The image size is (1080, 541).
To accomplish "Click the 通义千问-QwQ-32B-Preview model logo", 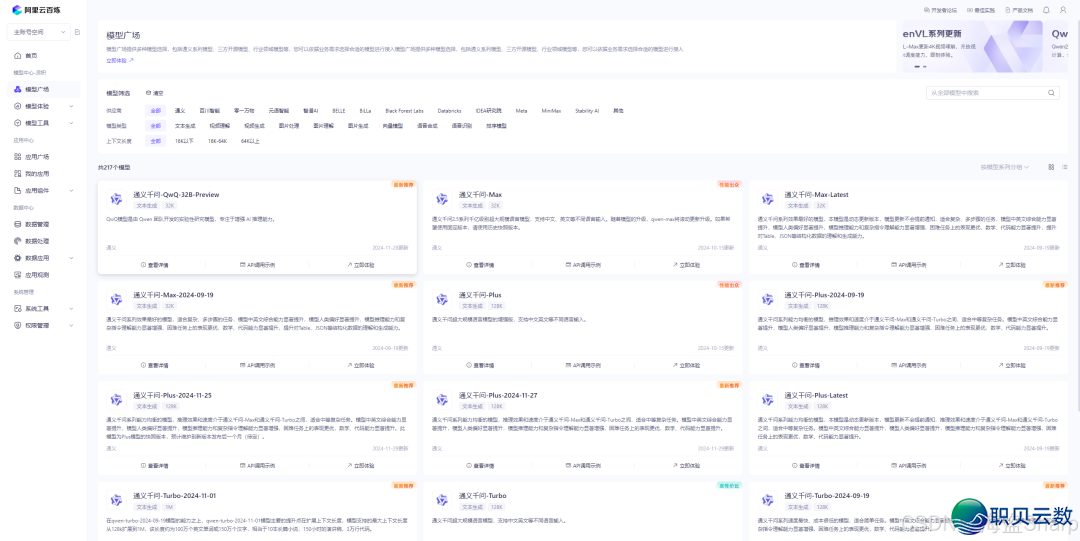I will 116,199.
